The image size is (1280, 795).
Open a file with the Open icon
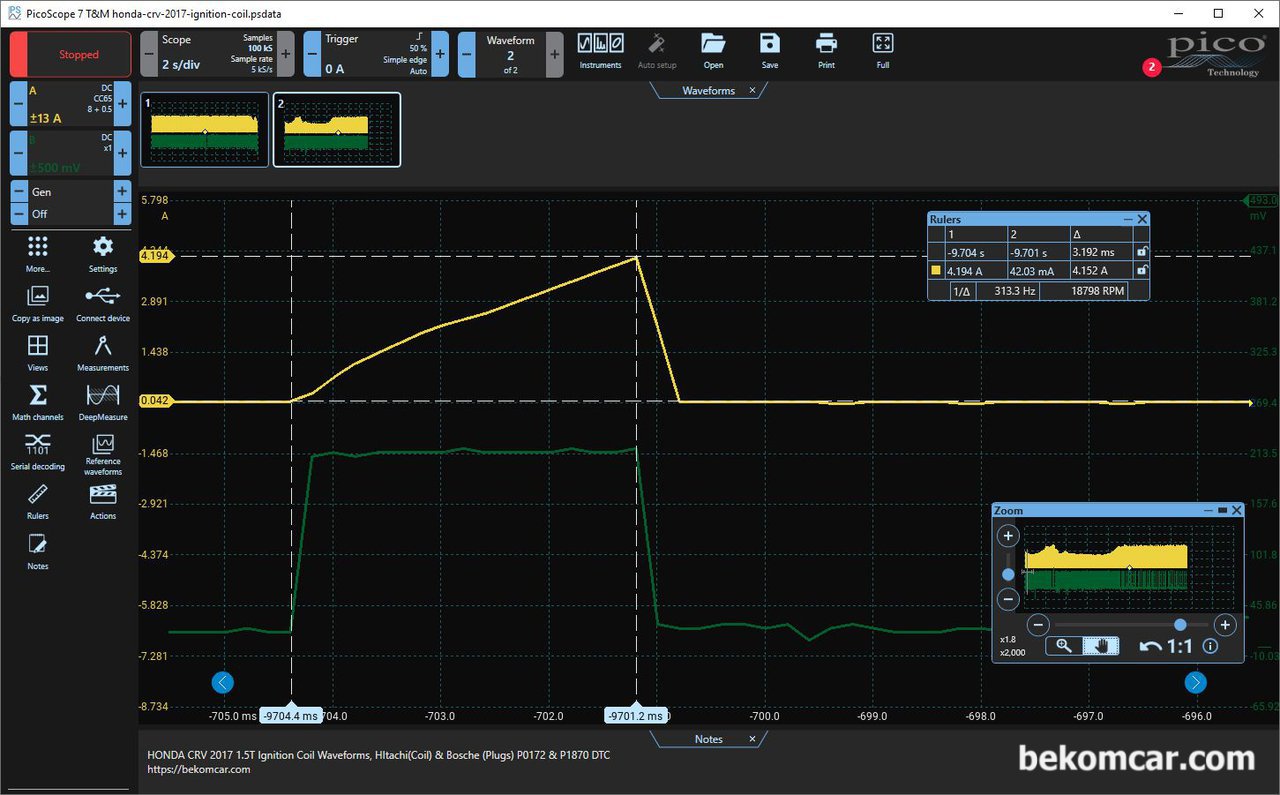[713, 50]
